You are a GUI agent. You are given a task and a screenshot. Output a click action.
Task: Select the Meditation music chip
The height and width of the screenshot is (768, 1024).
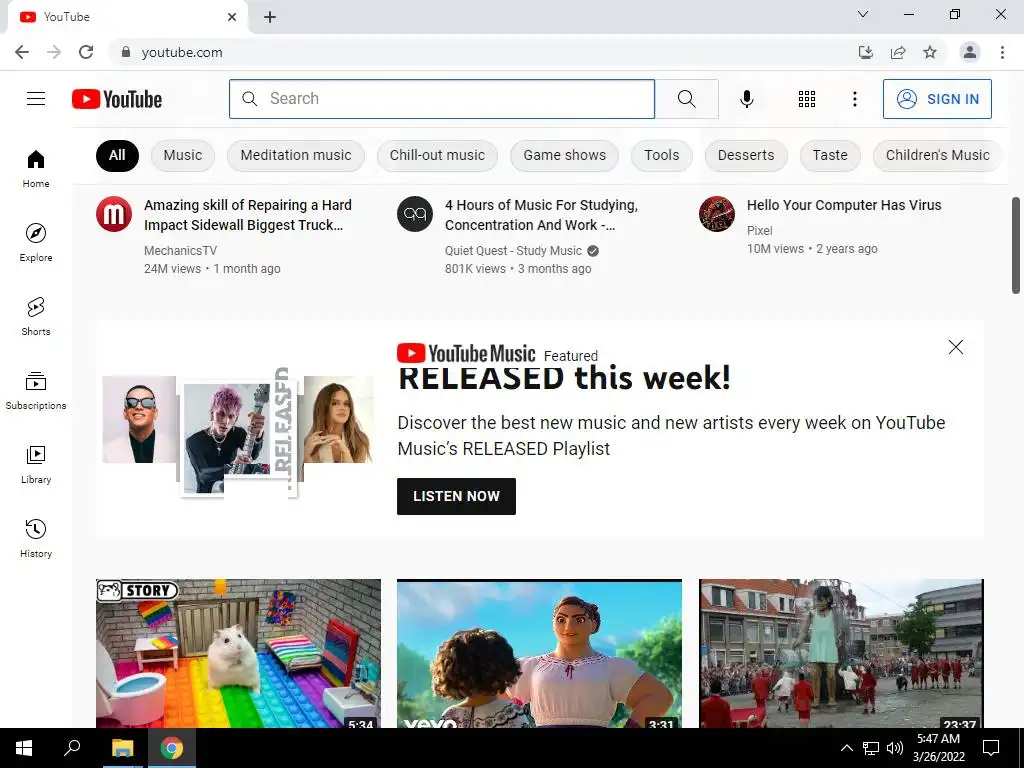296,155
